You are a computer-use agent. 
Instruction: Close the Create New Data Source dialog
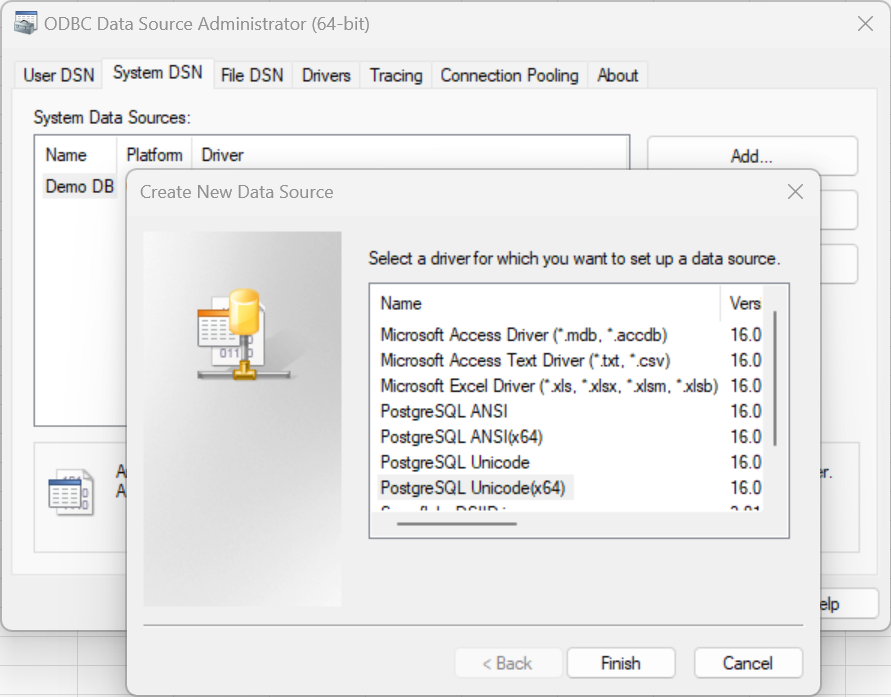795,192
